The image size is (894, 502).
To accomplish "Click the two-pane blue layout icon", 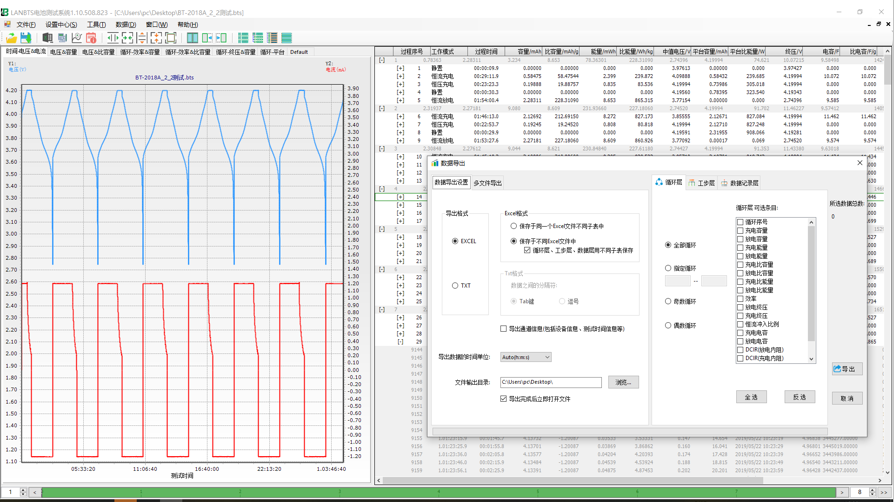I will (192, 38).
